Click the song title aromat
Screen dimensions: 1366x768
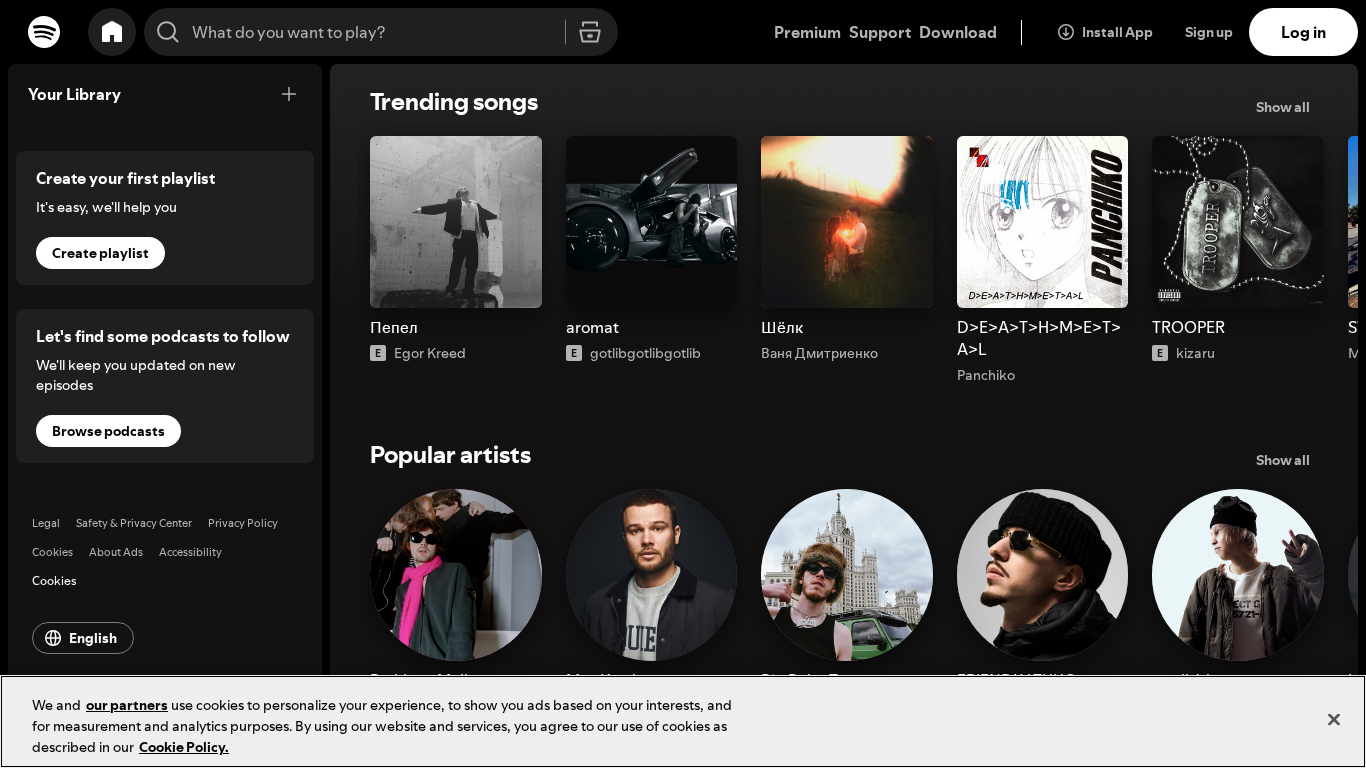pyautogui.click(x=592, y=327)
